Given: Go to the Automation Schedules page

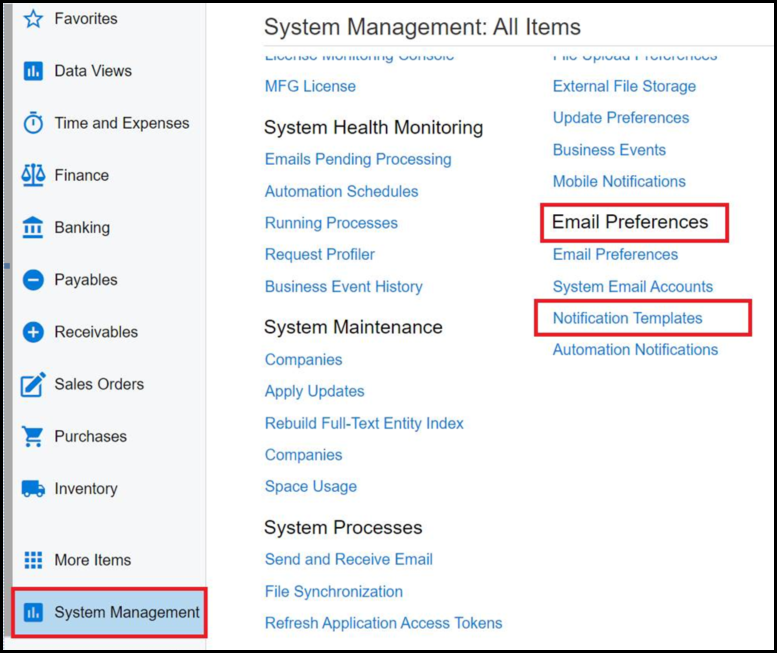Looking at the screenshot, I should [341, 191].
